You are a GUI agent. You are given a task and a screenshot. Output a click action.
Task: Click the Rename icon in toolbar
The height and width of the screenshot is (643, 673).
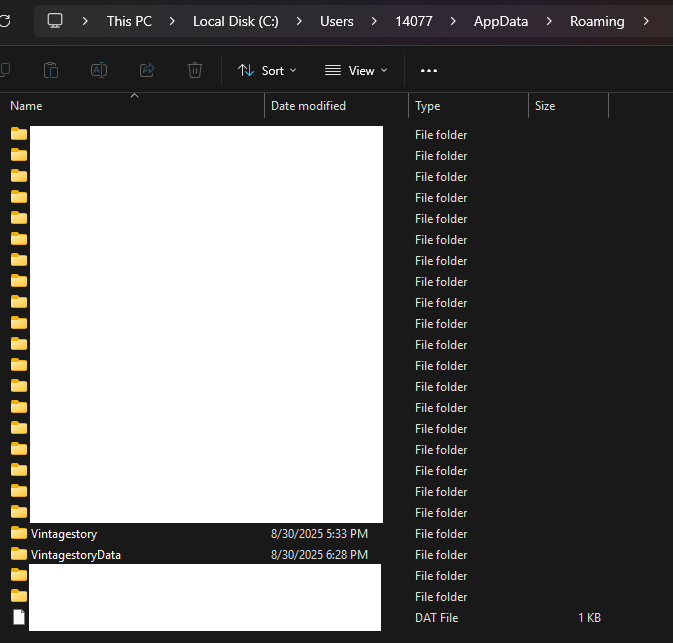(x=99, y=70)
